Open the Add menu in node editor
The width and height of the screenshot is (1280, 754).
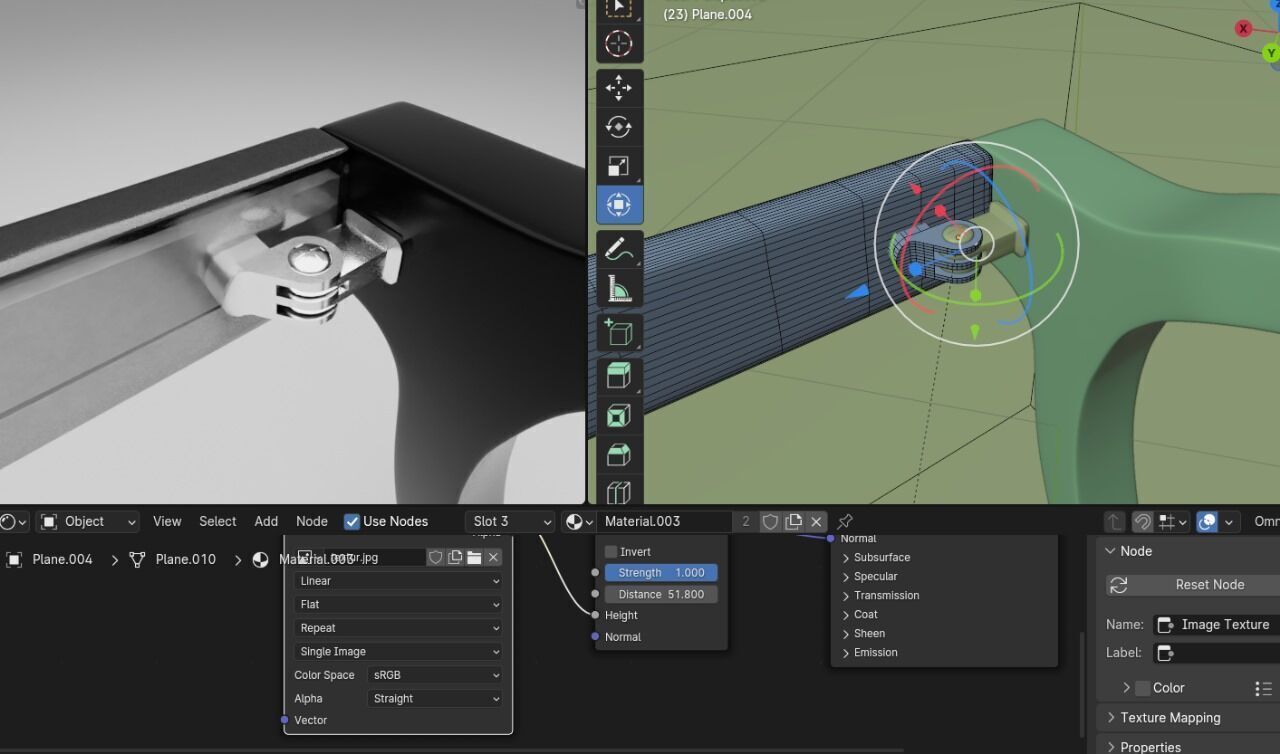[266, 521]
